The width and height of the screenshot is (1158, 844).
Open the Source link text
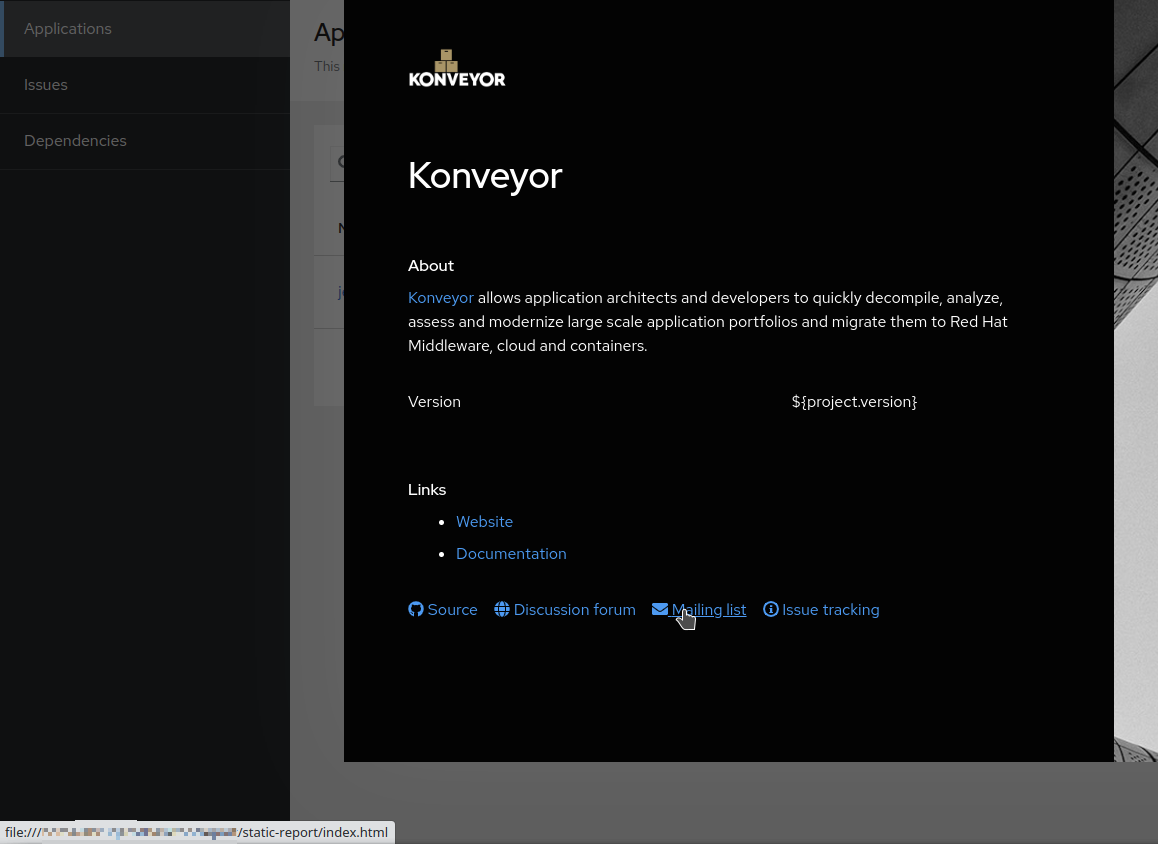[452, 610]
